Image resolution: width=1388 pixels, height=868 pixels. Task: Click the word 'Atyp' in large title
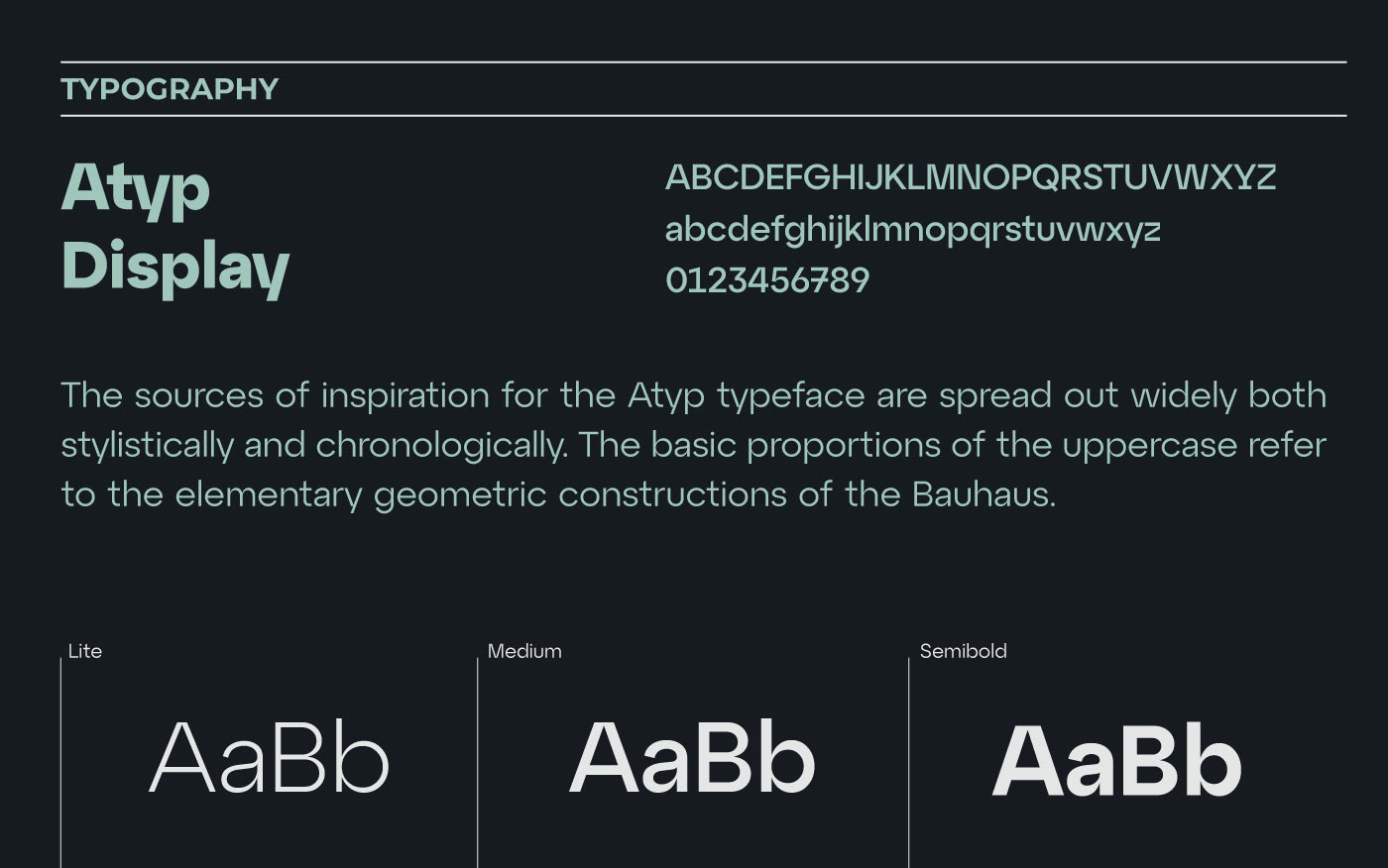136,188
